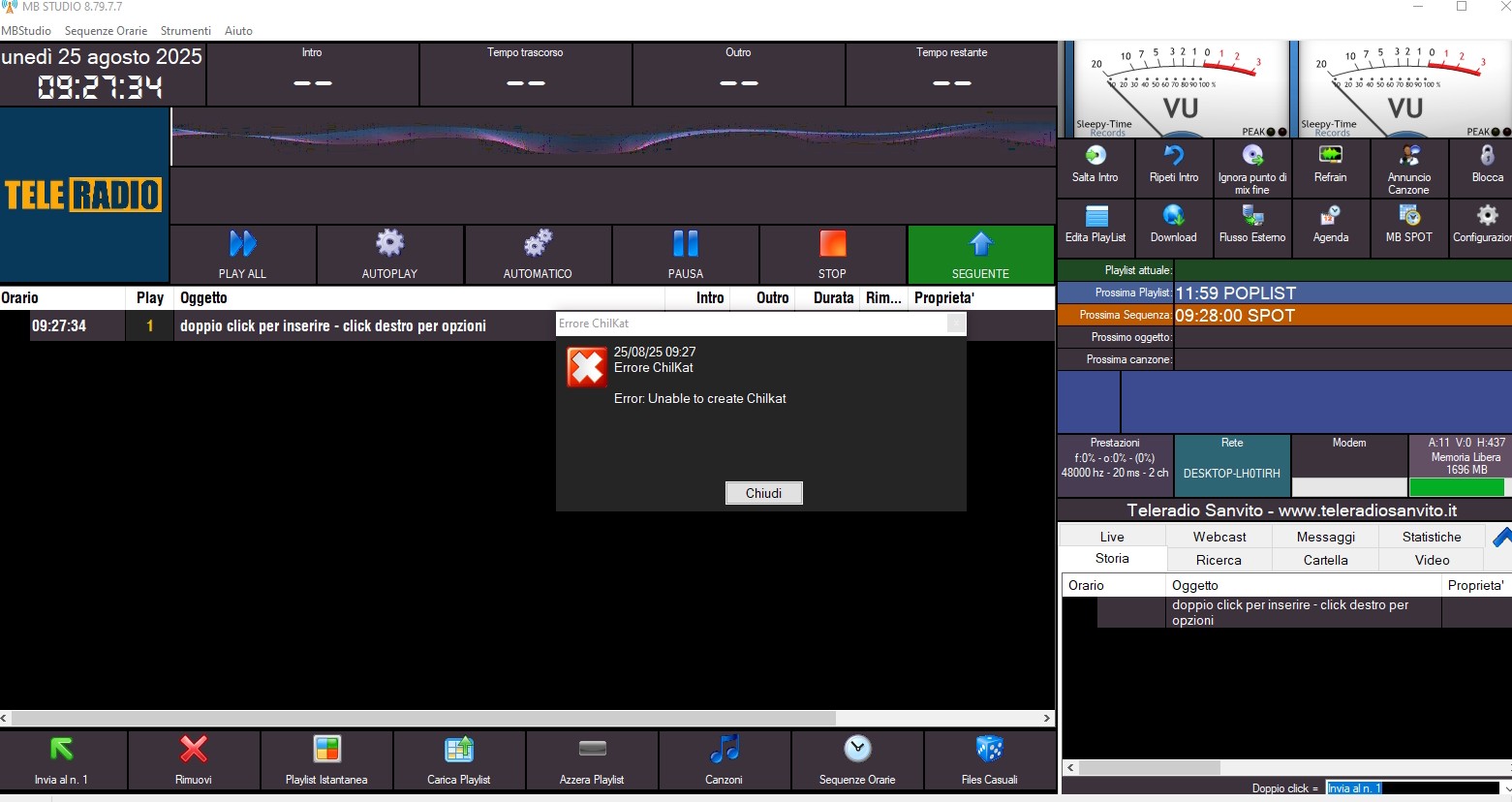1512x802 pixels.
Task: Open the Agenda icon
Action: 1330,216
